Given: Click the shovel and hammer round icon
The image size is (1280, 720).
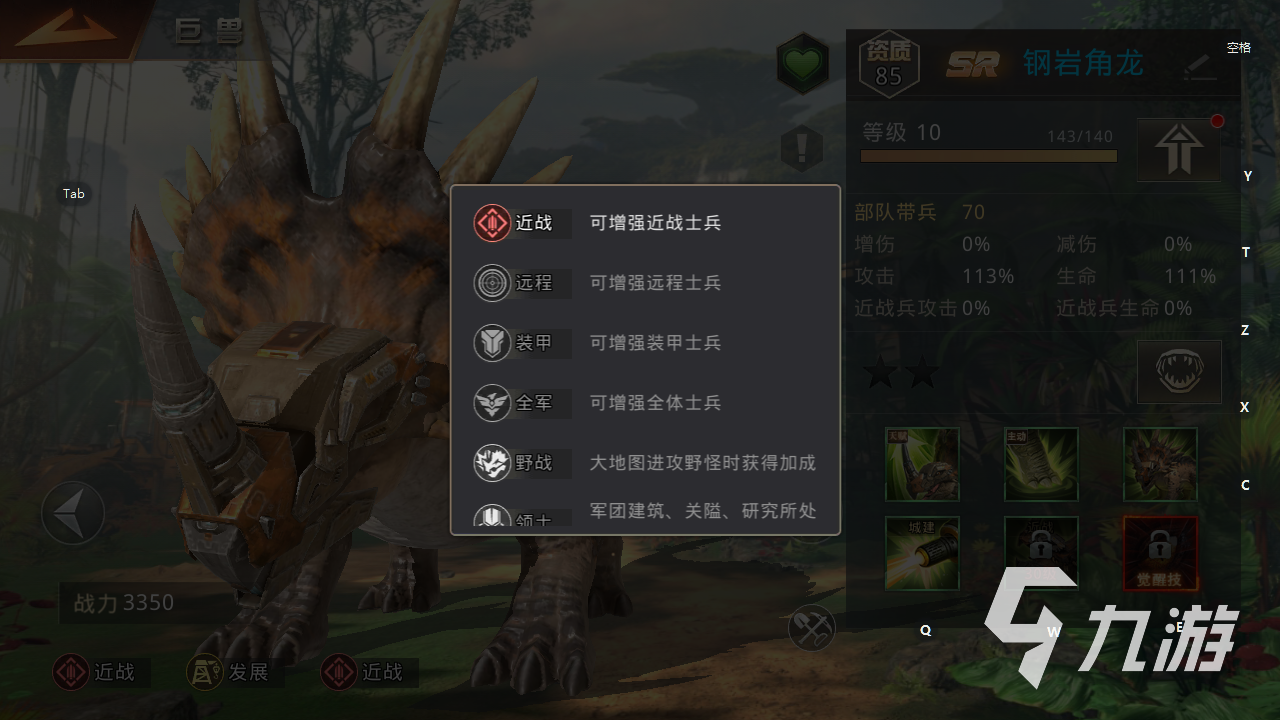Looking at the screenshot, I should tap(811, 628).
